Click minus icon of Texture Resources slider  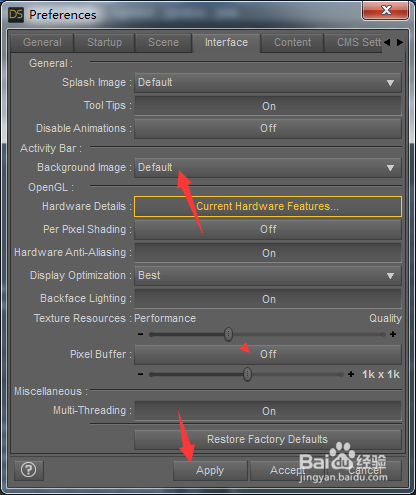(140, 334)
